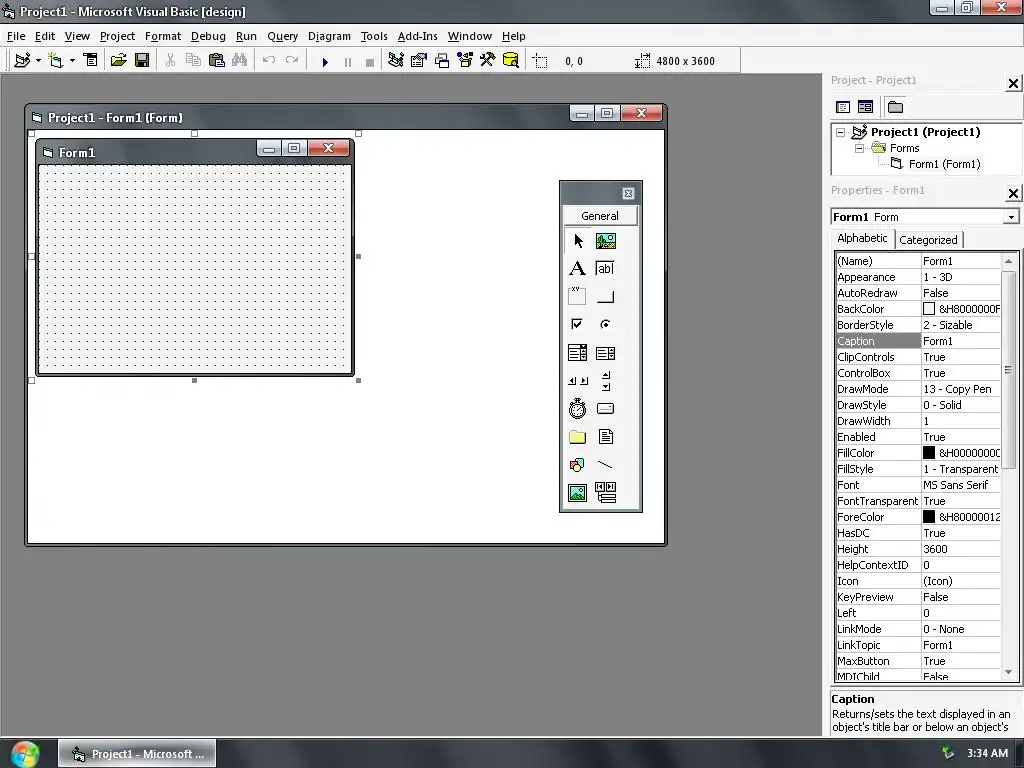Select the FileListBox control tool

tap(605, 437)
